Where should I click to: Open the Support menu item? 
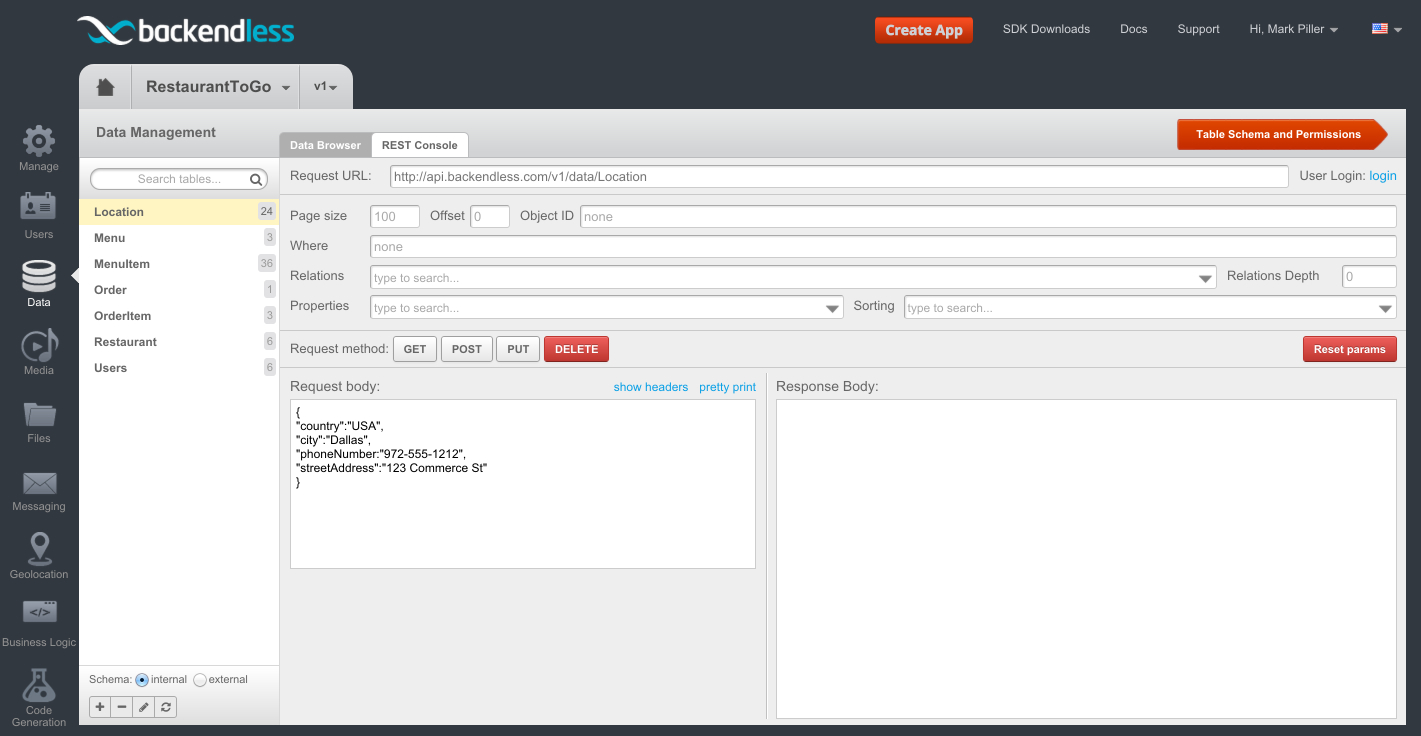point(1198,29)
